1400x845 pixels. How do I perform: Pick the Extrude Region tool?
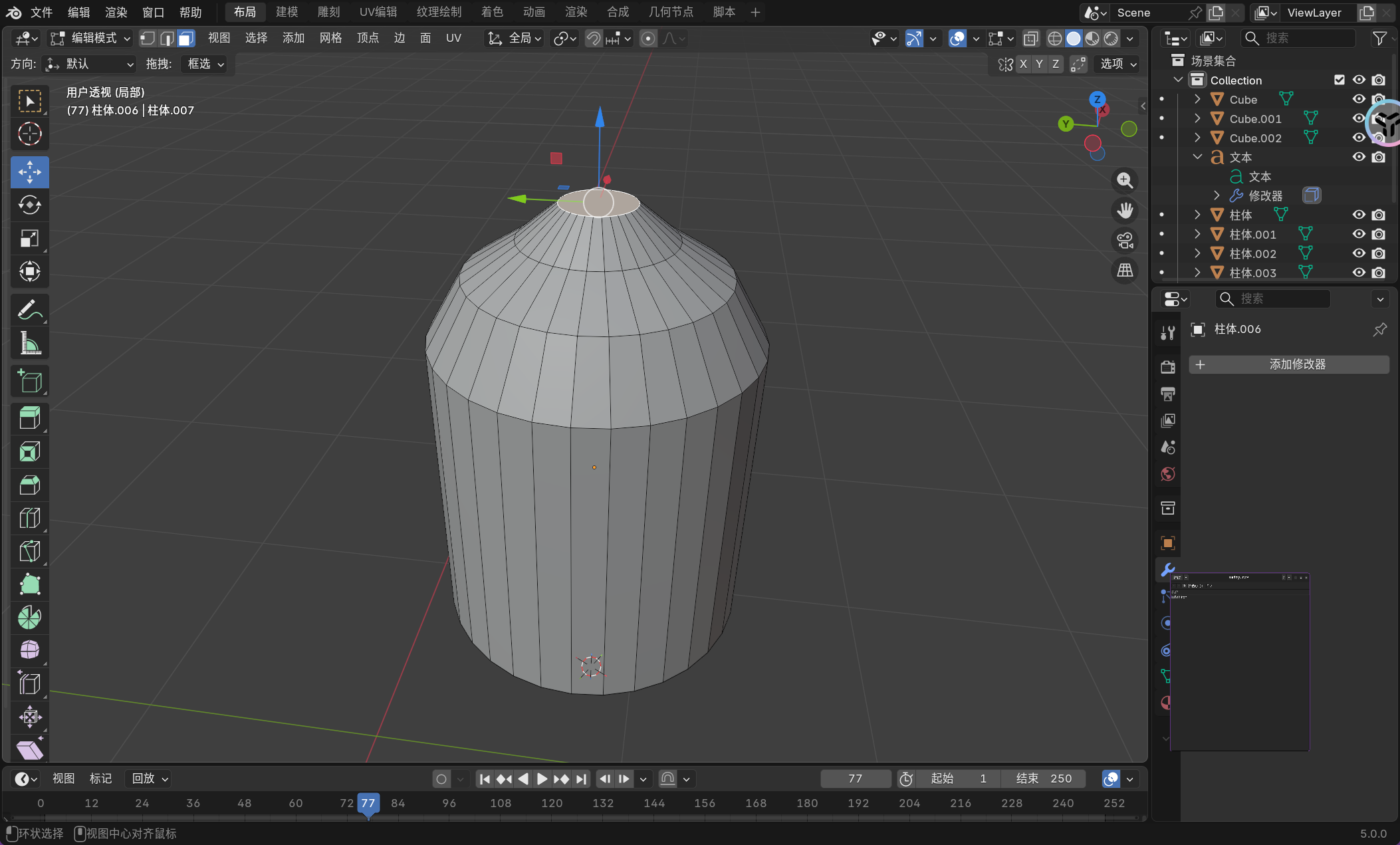click(x=29, y=418)
